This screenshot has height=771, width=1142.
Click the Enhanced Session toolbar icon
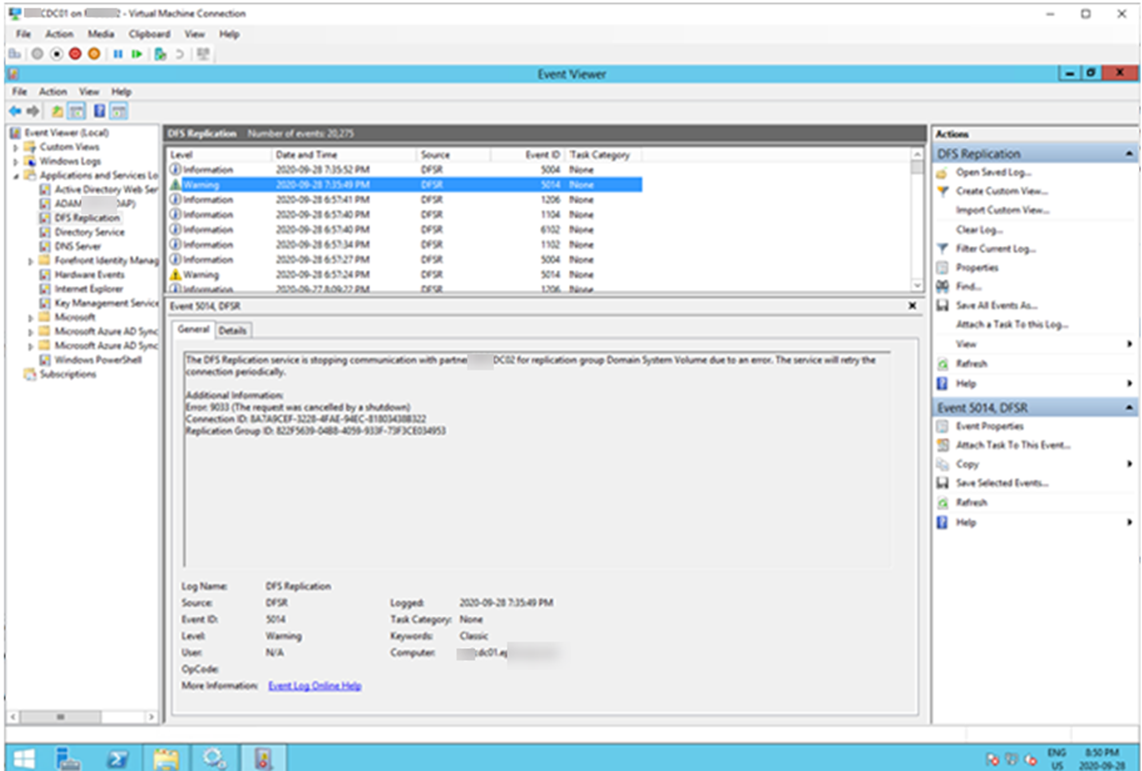tap(203, 54)
